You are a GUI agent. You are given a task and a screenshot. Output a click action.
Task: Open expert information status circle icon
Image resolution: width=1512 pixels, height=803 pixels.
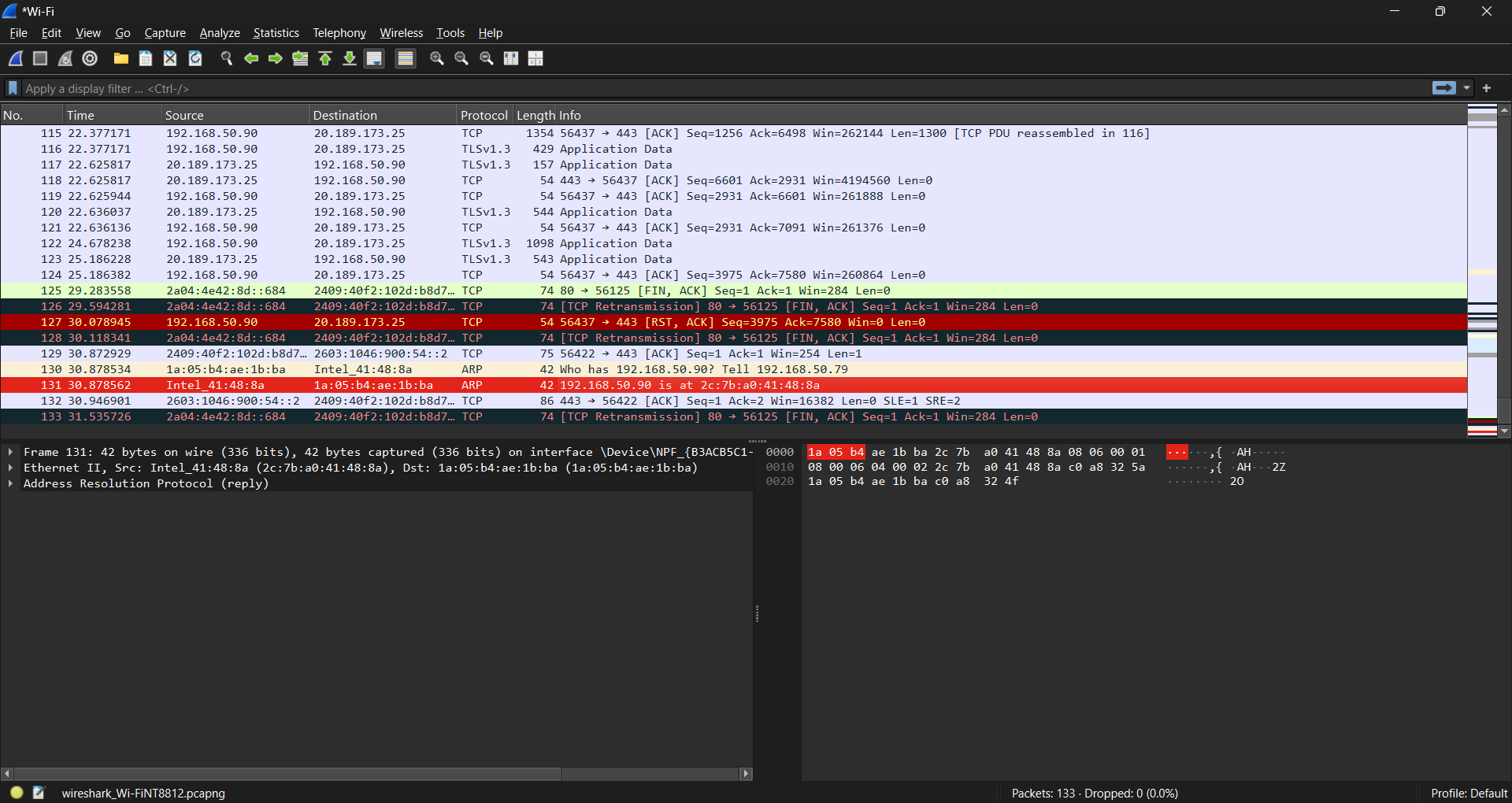click(x=17, y=792)
